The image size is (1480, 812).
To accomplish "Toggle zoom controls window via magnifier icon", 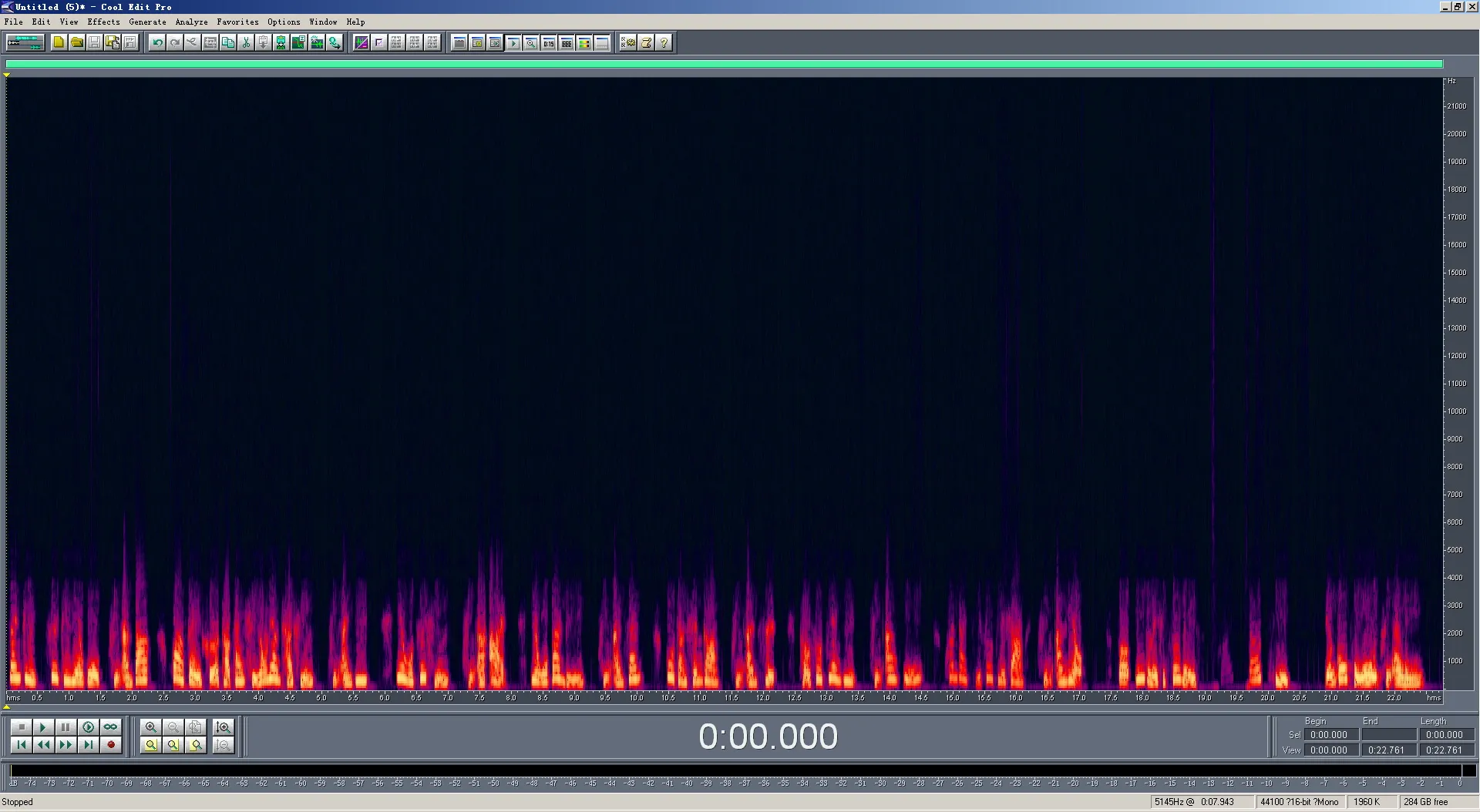I will 530,42.
